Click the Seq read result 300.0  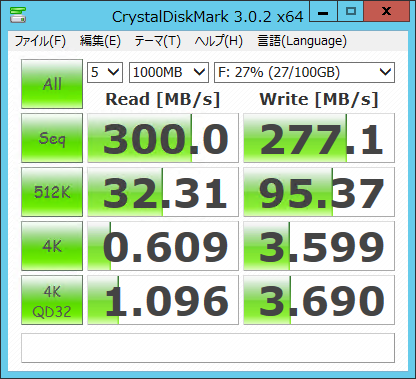pos(163,138)
